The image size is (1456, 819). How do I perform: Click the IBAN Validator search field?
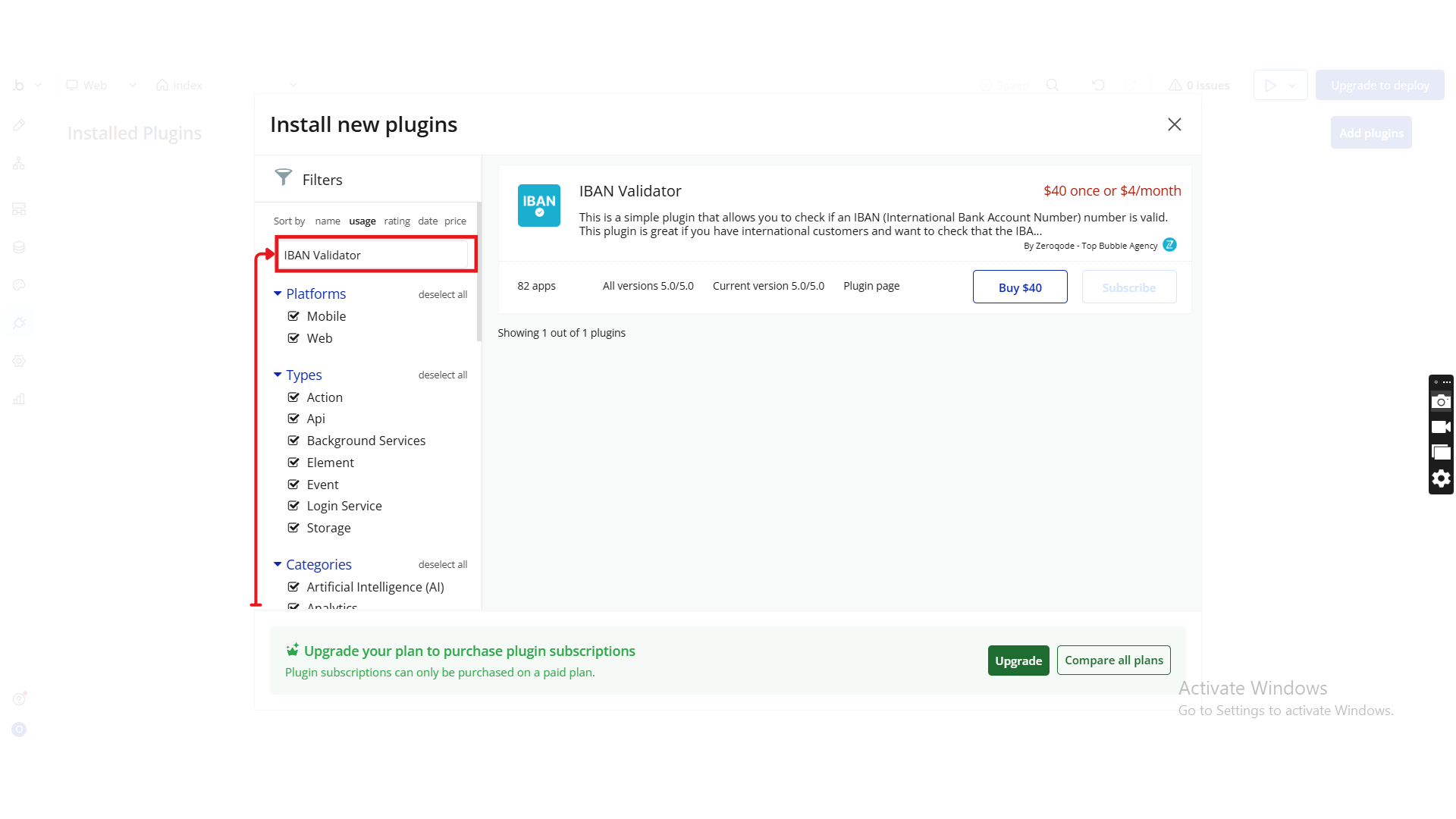(375, 255)
